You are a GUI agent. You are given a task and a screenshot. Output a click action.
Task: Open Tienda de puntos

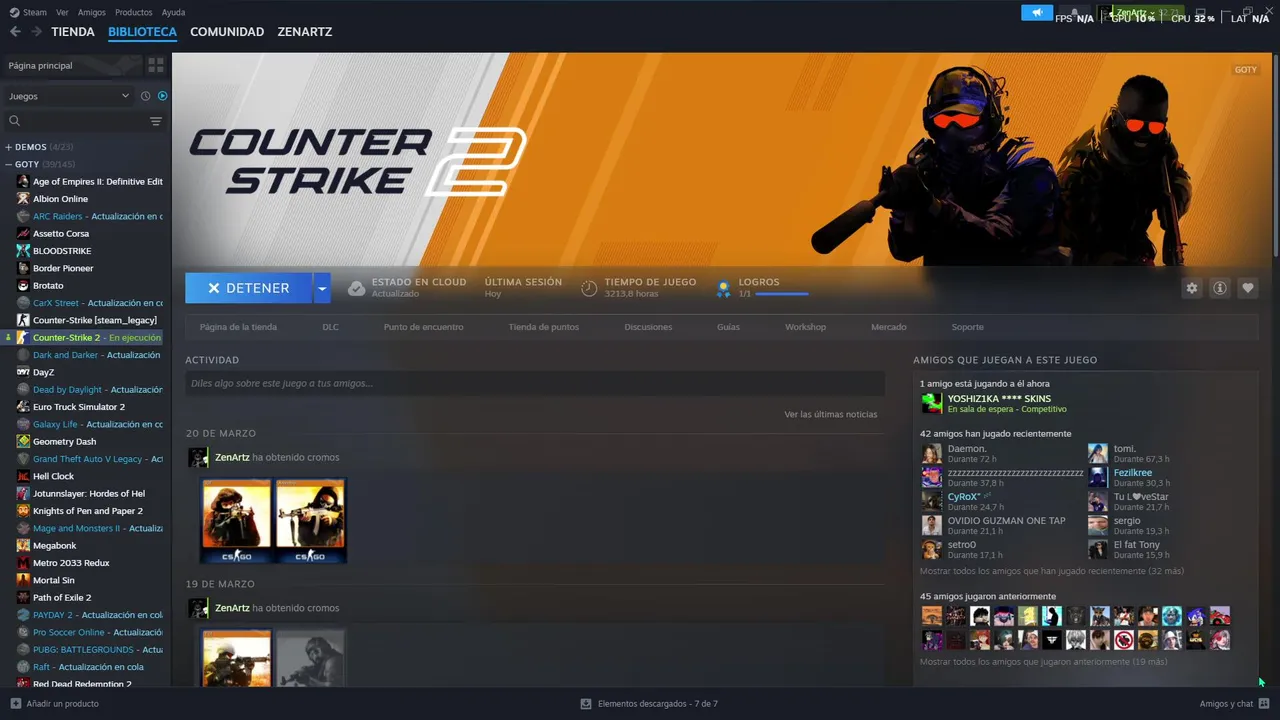[x=543, y=327]
